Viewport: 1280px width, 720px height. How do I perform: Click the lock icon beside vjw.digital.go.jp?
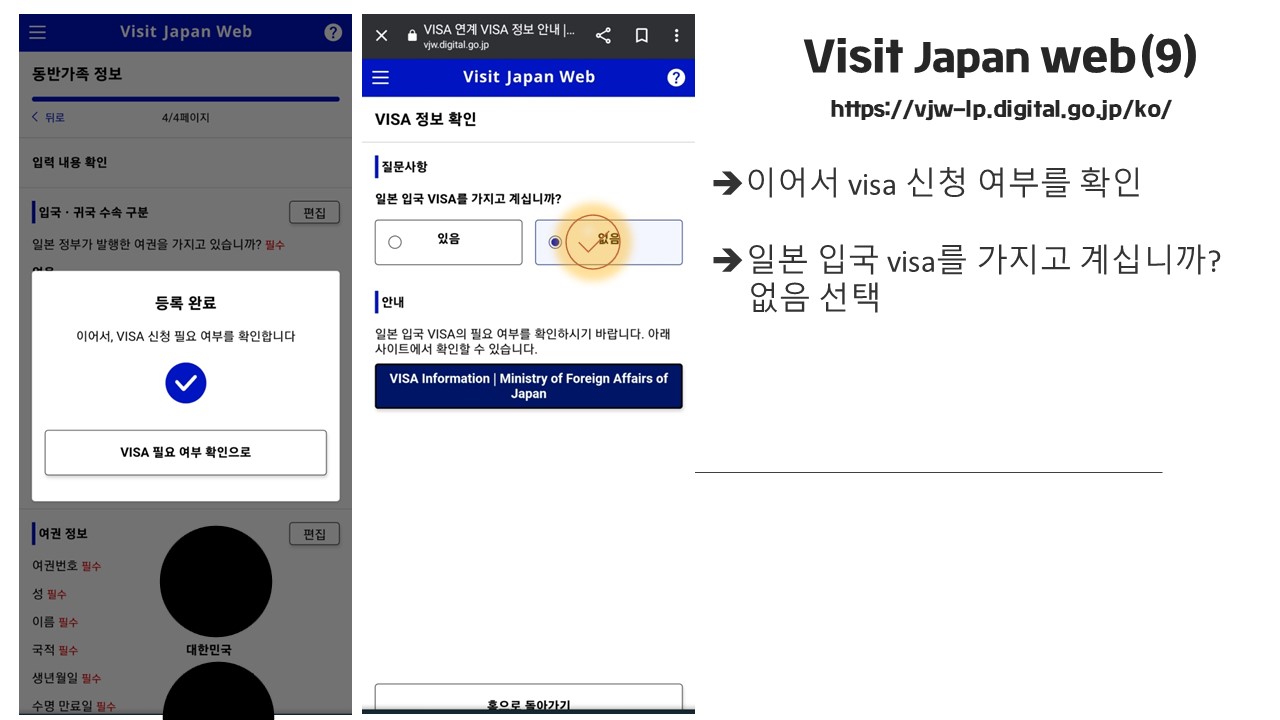coord(411,36)
